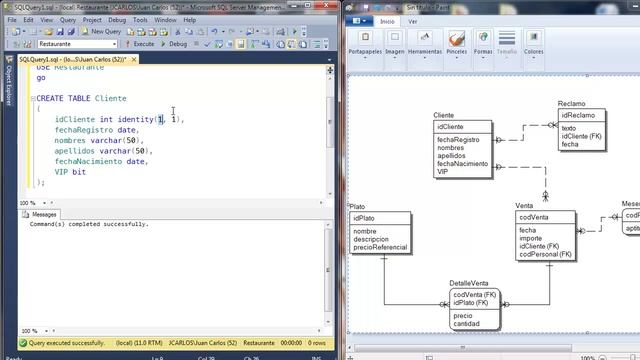Viewport: 640px width, 360px height.
Task: Open the New Project dropdown arrow
Action: pyautogui.click(x=24, y=31)
